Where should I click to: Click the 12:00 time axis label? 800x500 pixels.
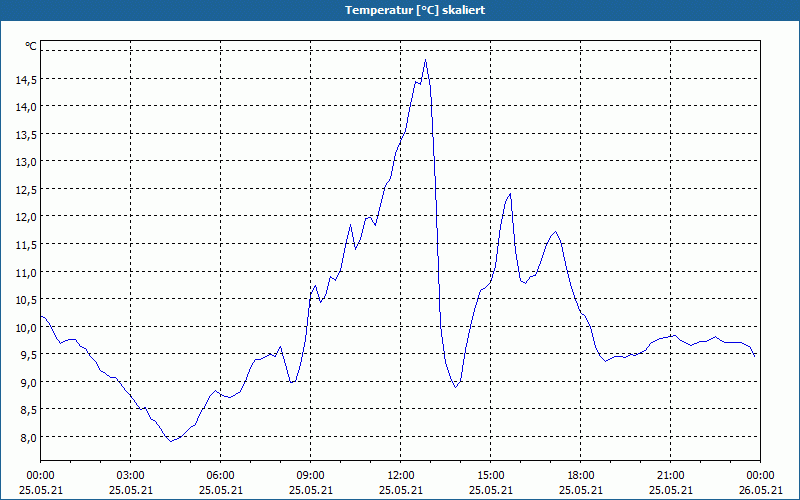[x=401, y=476]
